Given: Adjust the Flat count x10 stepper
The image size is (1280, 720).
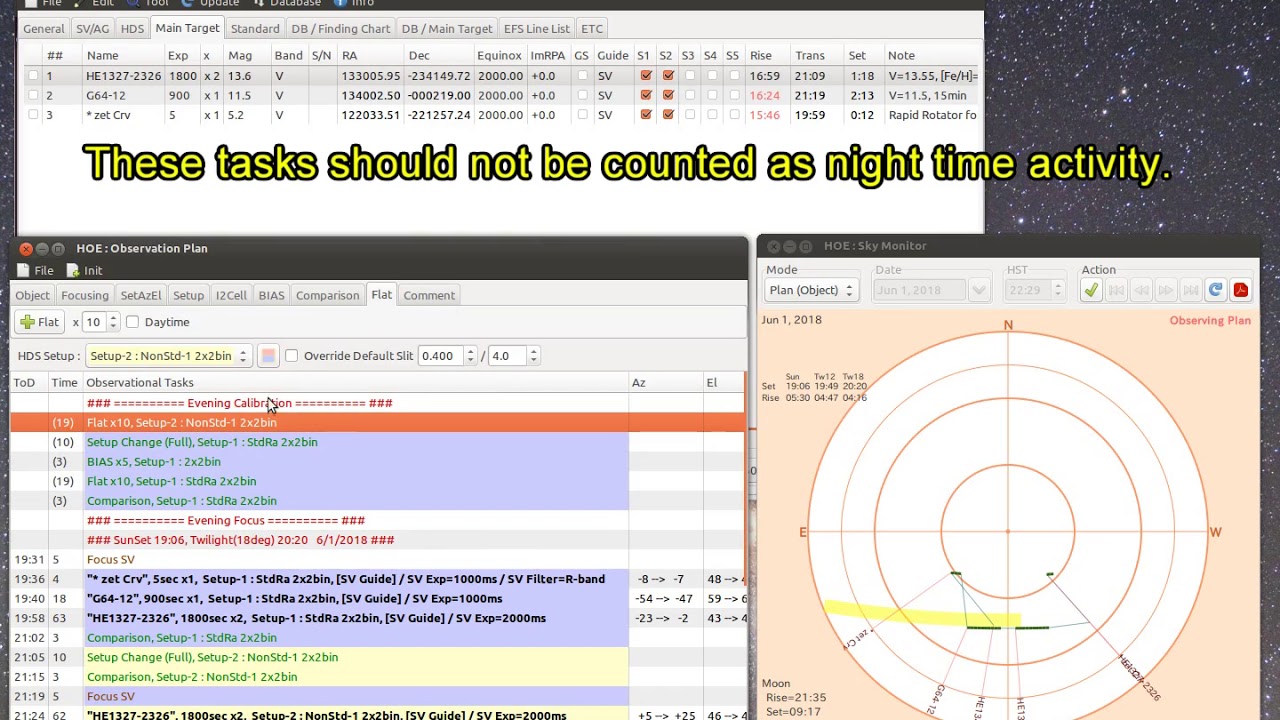Looking at the screenshot, I should point(113,322).
